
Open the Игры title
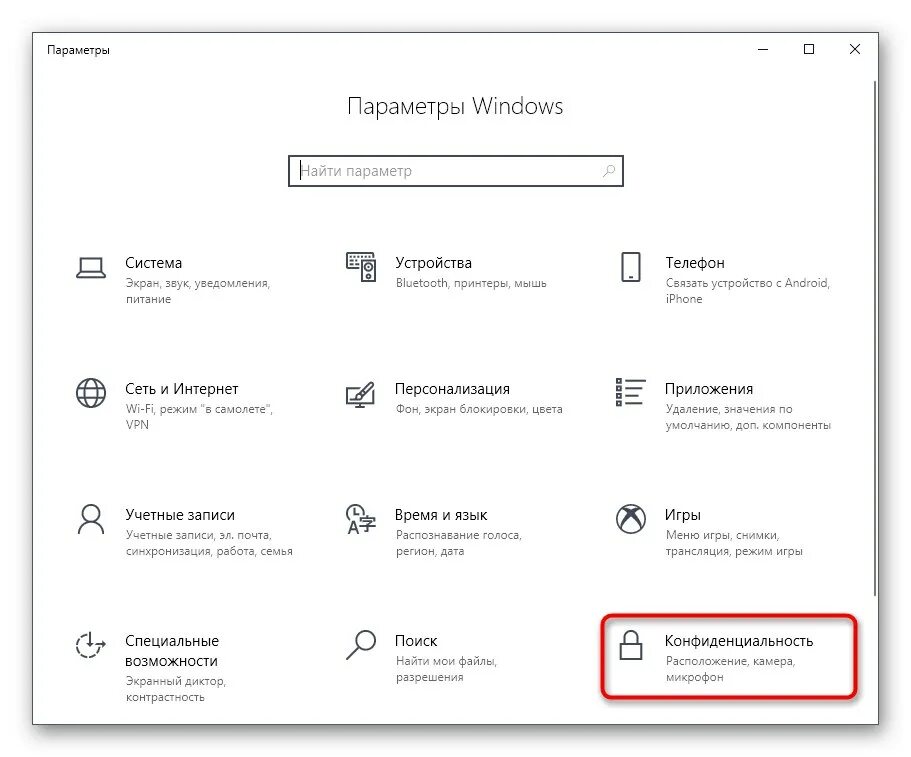click(683, 515)
